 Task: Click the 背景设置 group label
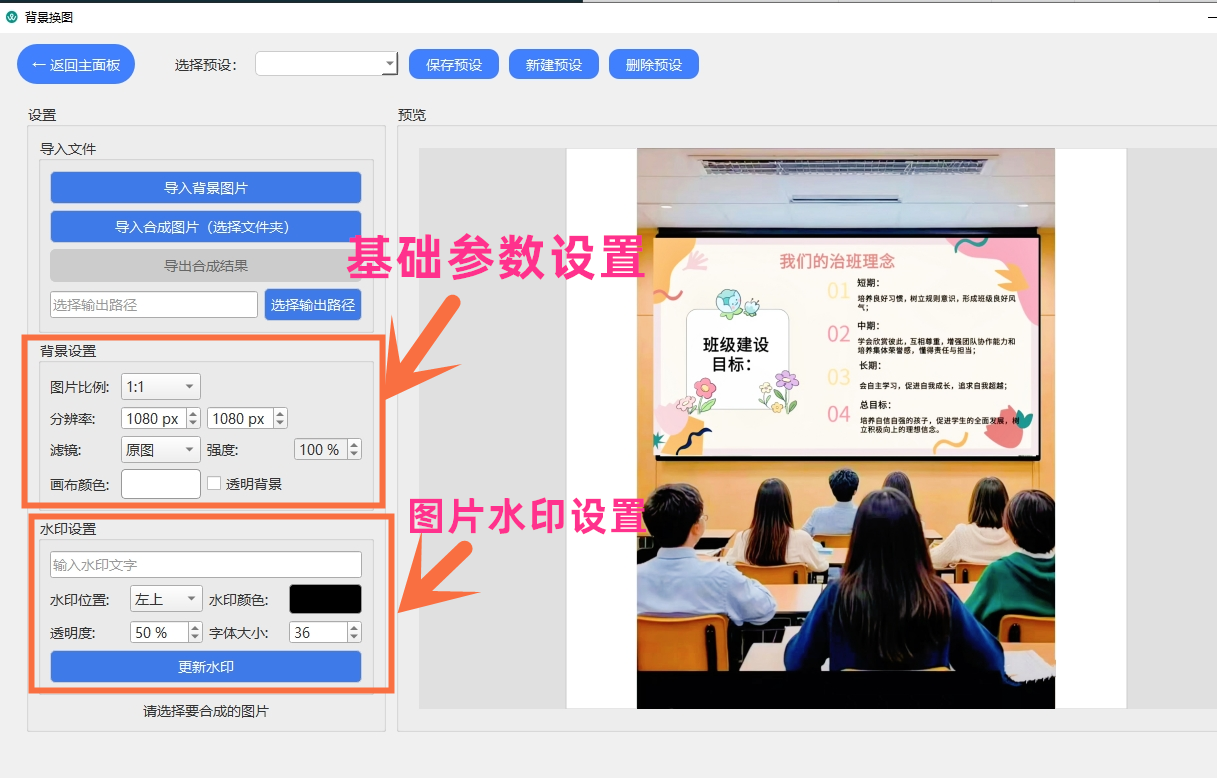pos(68,351)
